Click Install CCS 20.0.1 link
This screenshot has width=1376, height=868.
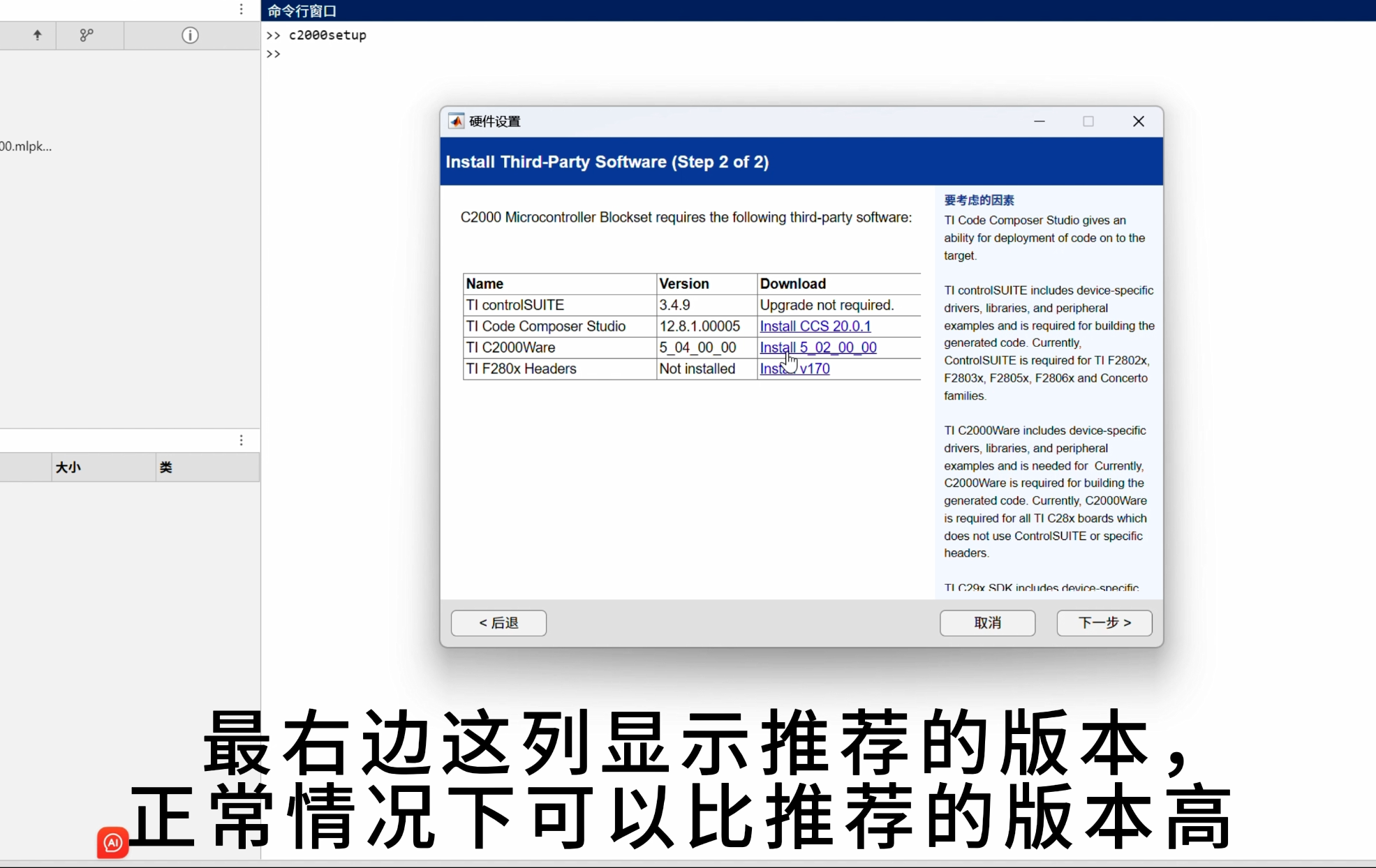coord(815,327)
